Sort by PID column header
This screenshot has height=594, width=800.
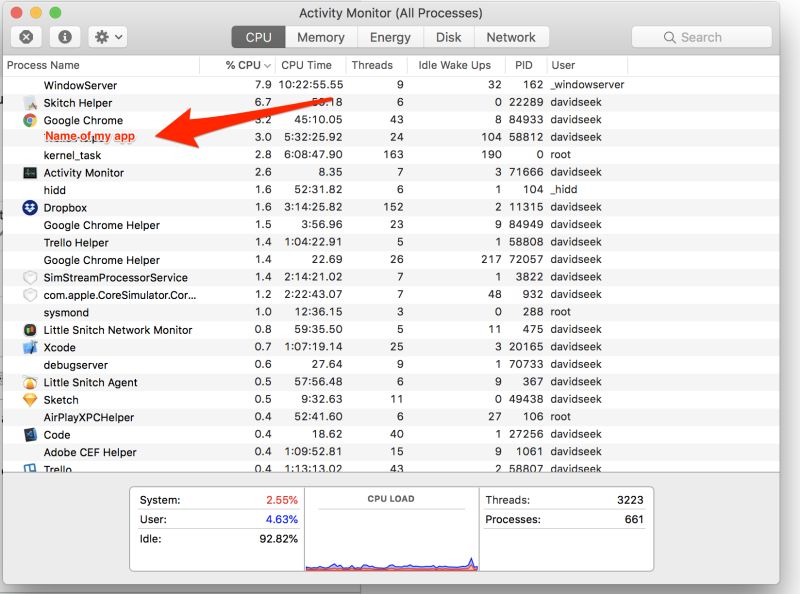click(x=526, y=65)
